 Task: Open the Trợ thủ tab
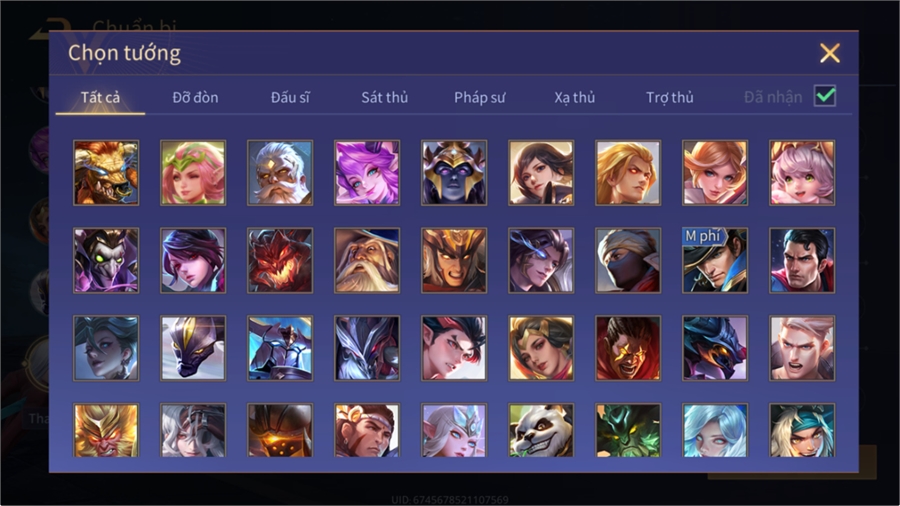670,98
